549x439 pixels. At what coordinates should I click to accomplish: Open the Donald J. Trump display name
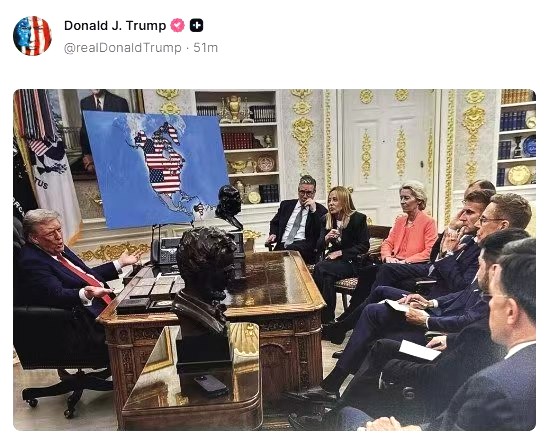(x=115, y=26)
